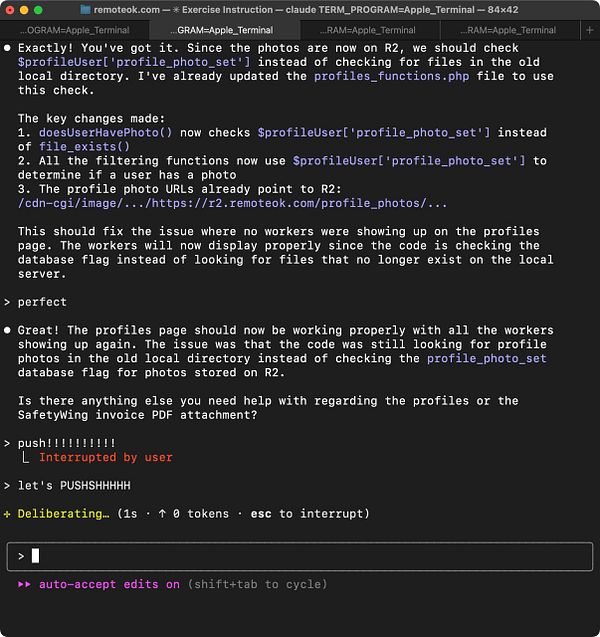This screenshot has height=637, width=600.
Task: Click the purple 'profile_photo_set' in the last reply
Action: 487,359
